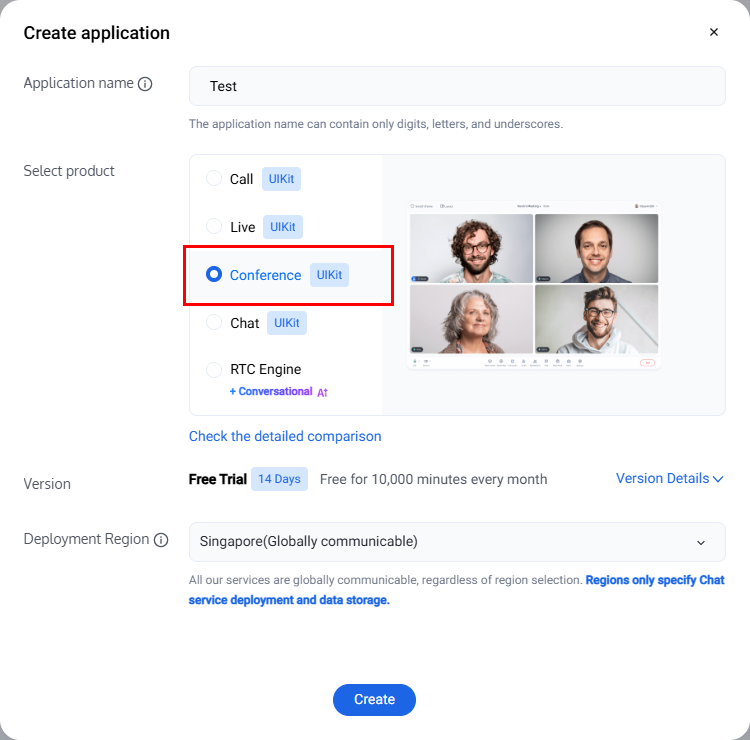This screenshot has width=750, height=740.
Task: Click the Conversational AI label under RTC Engine
Action: point(279,392)
